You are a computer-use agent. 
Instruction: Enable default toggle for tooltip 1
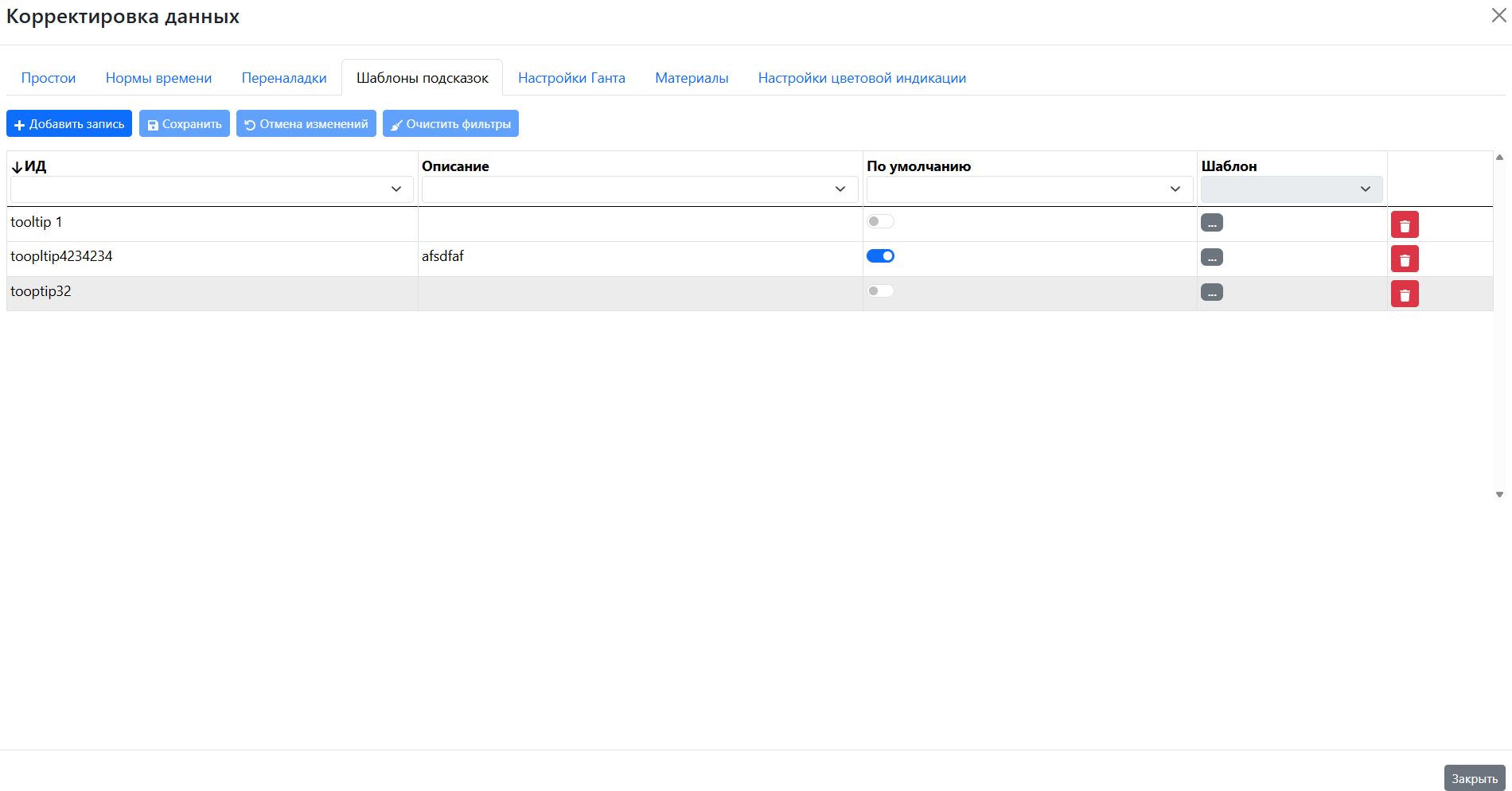click(880, 221)
